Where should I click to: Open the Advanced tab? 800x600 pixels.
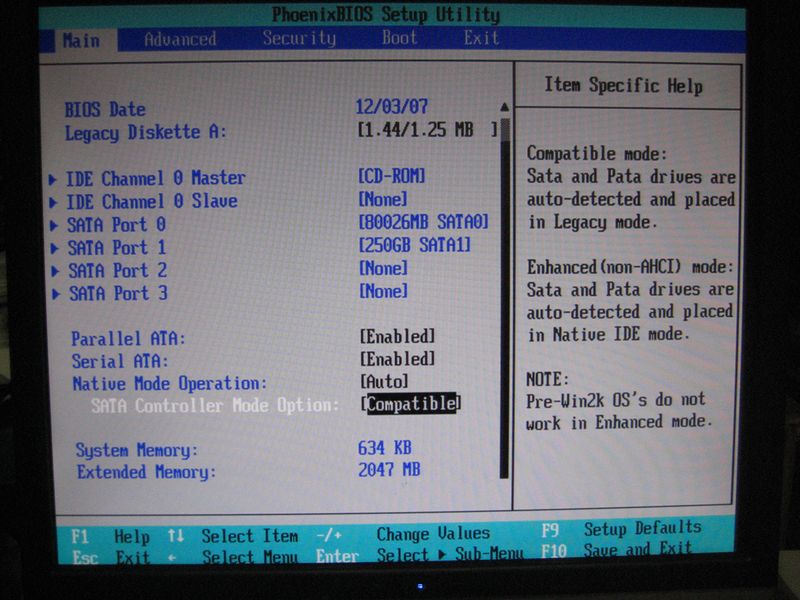[x=180, y=39]
